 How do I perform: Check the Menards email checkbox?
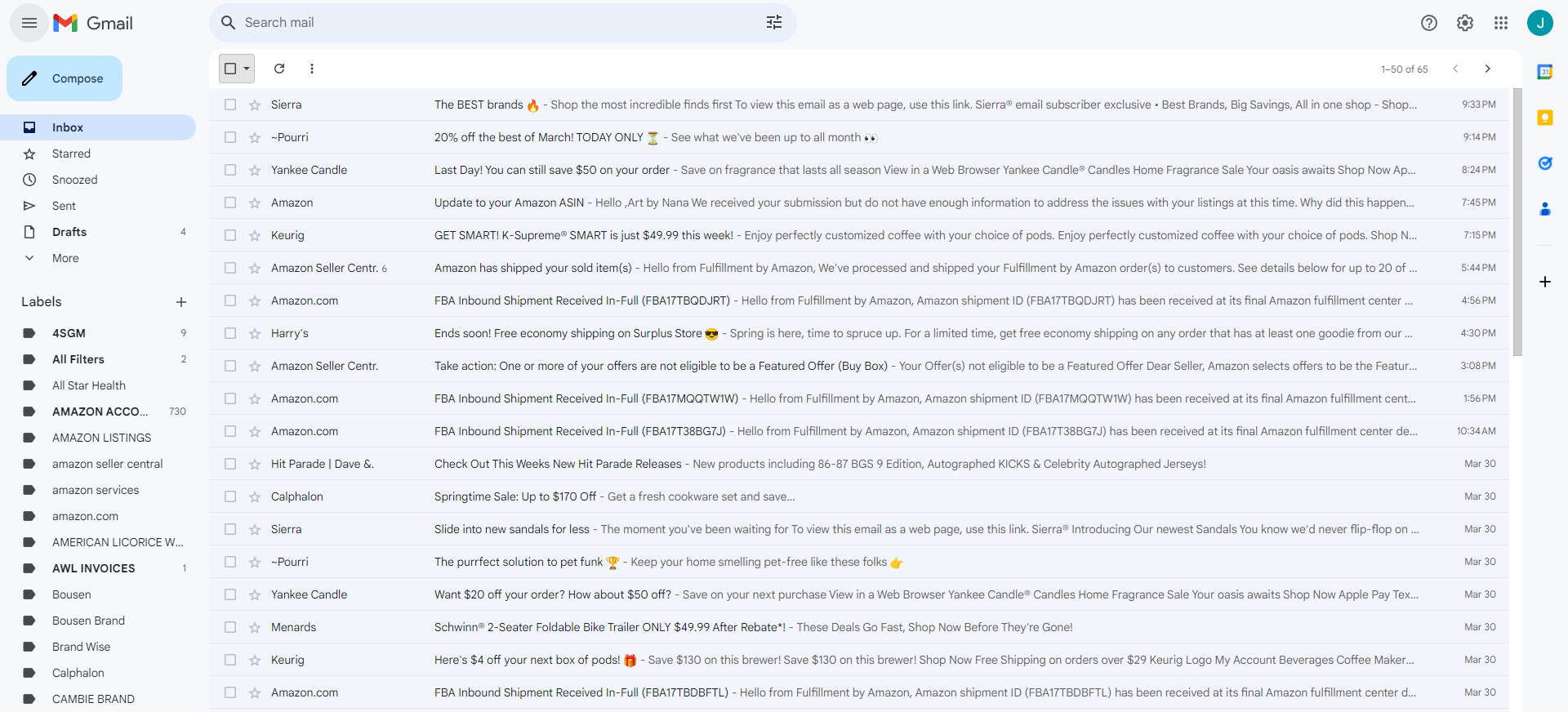point(230,627)
